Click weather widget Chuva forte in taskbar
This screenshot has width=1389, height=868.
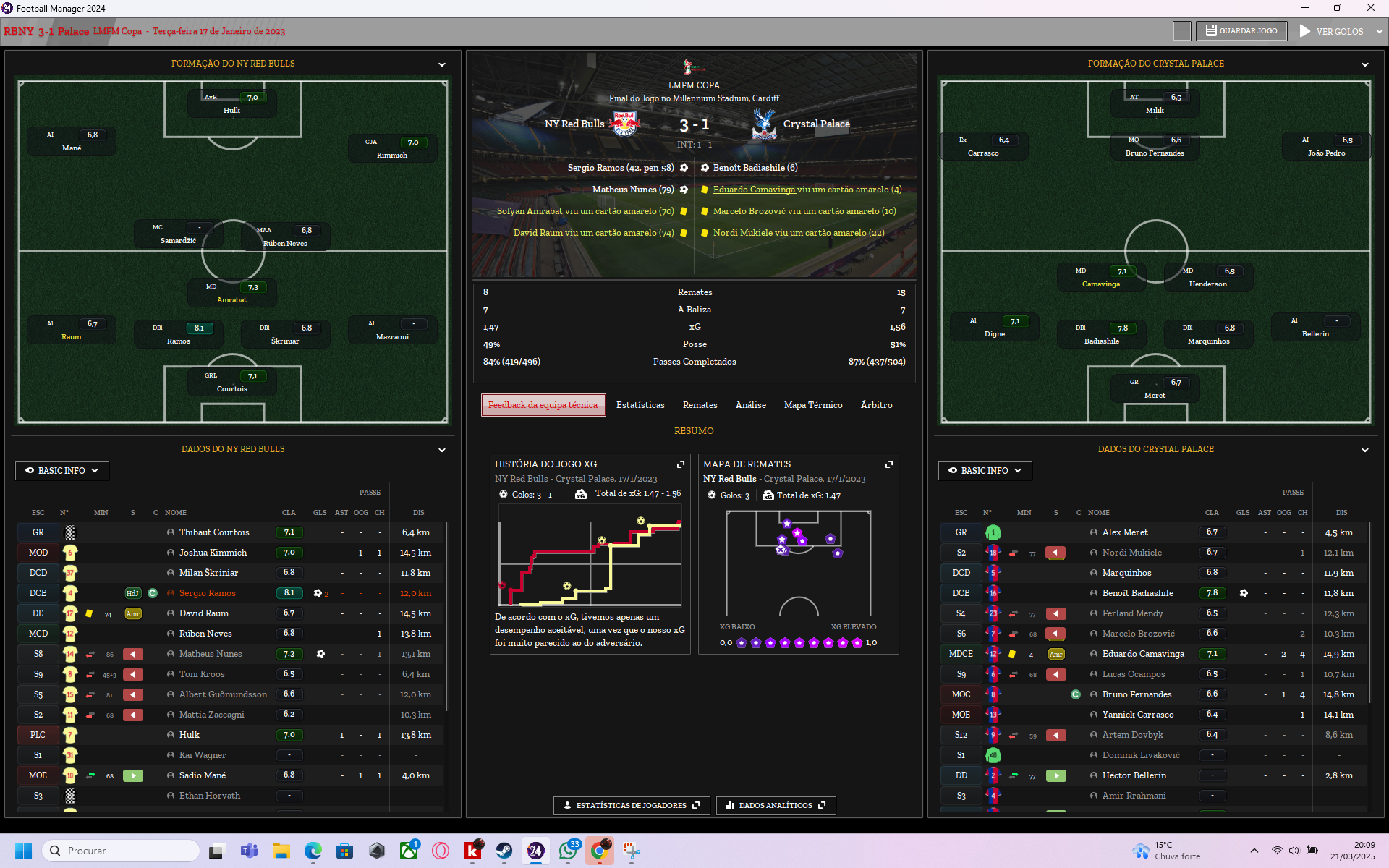(1168, 851)
